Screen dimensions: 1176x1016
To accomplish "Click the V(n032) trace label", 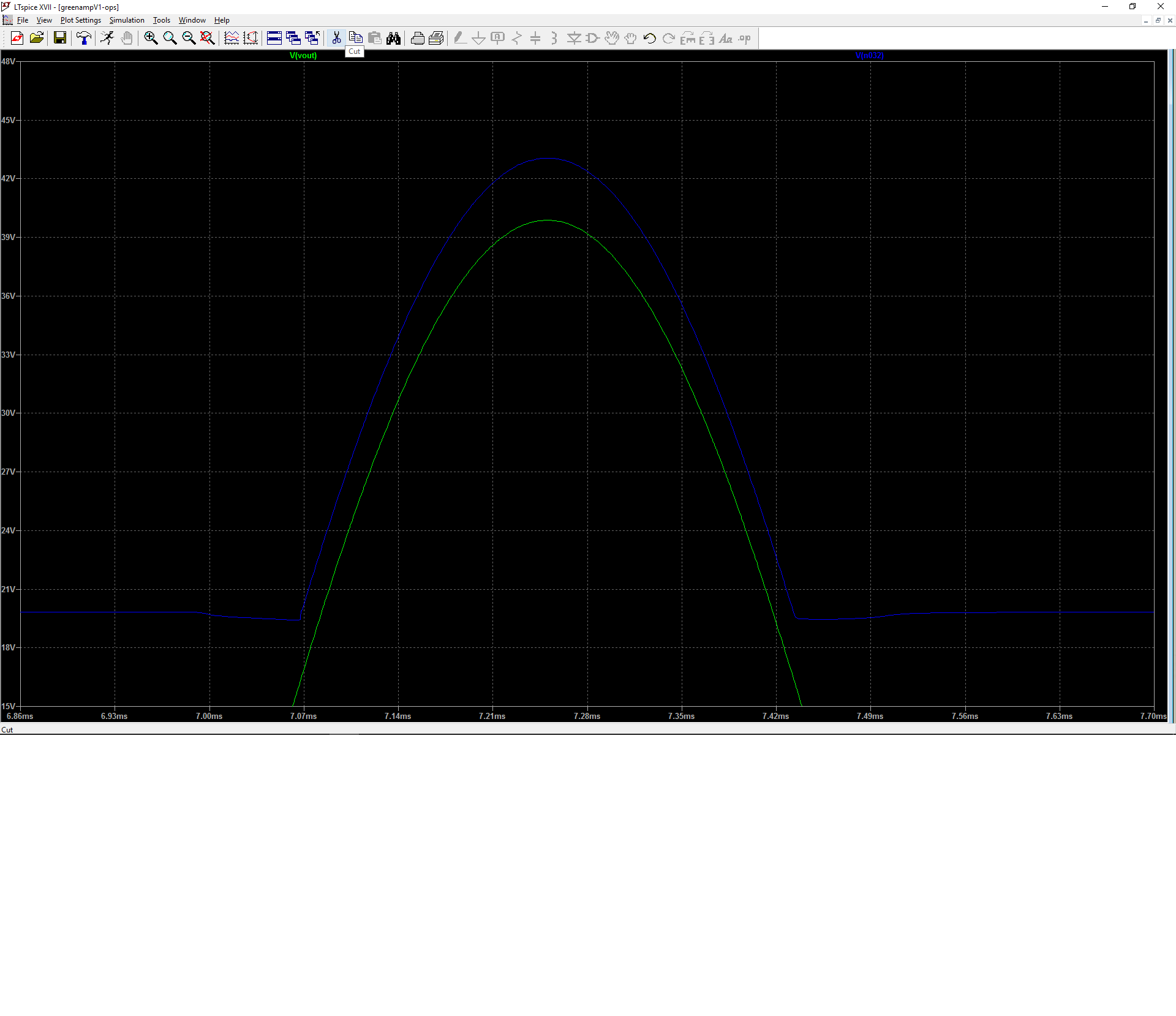I will [870, 56].
